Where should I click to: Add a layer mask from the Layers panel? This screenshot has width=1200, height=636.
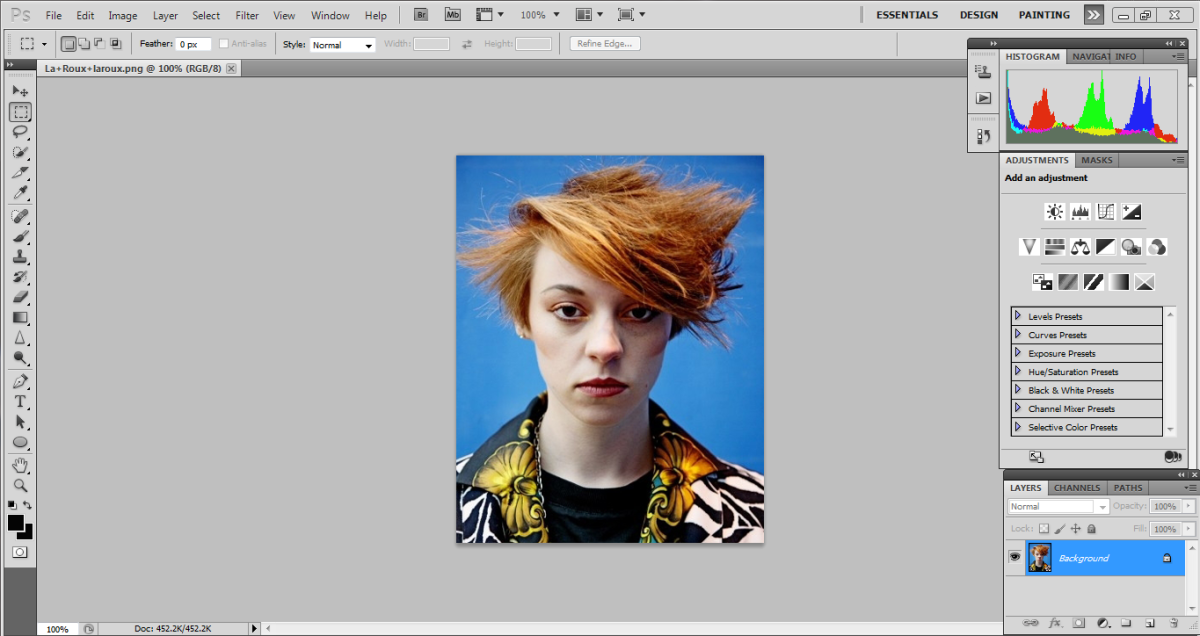tap(1078, 622)
